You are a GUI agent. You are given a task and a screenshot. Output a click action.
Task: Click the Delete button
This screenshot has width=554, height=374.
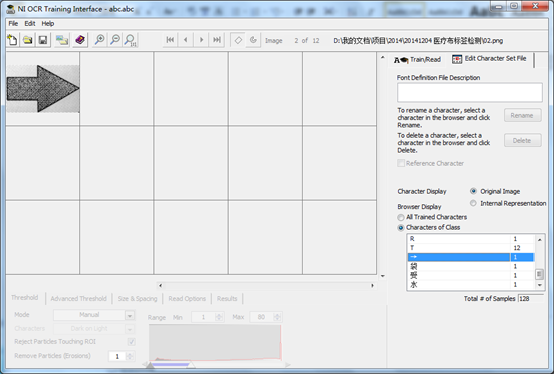[523, 141]
